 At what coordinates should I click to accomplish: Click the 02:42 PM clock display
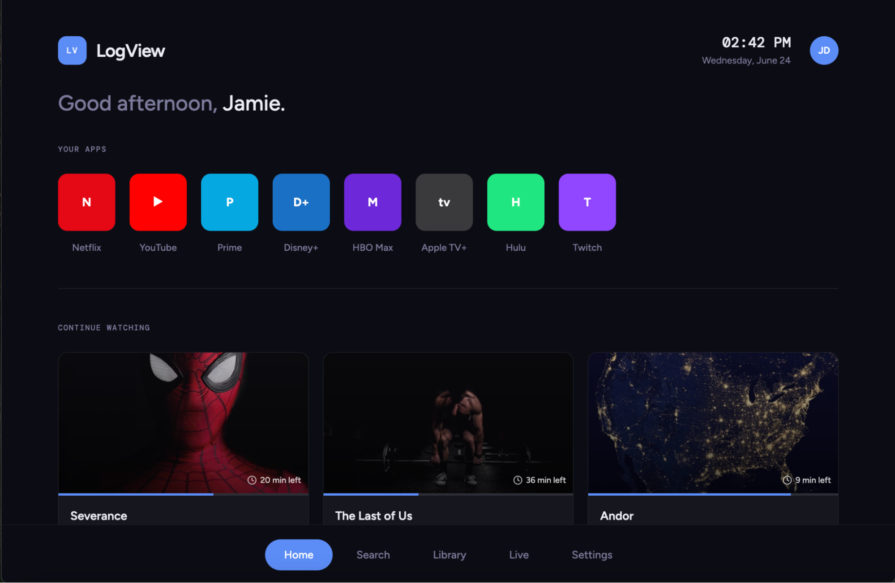[x=756, y=43]
